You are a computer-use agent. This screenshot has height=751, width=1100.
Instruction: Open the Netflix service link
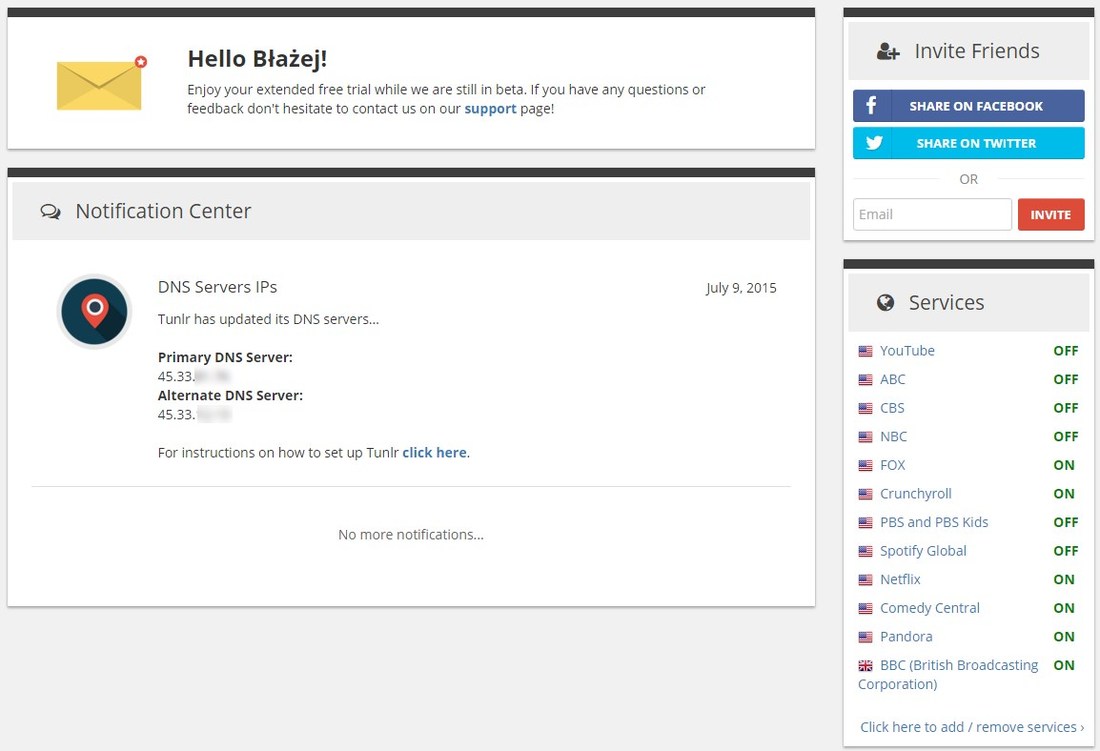[x=900, y=580]
